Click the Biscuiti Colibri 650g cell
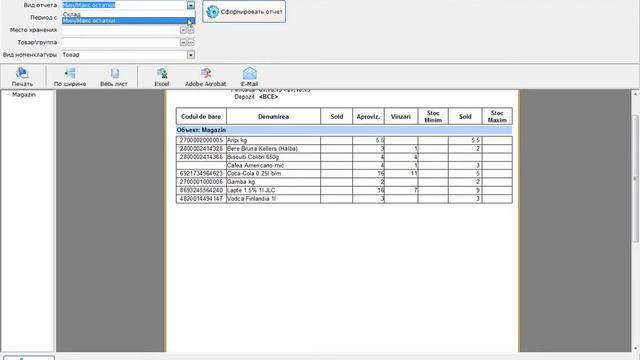This screenshot has width=640, height=360. click(x=273, y=157)
